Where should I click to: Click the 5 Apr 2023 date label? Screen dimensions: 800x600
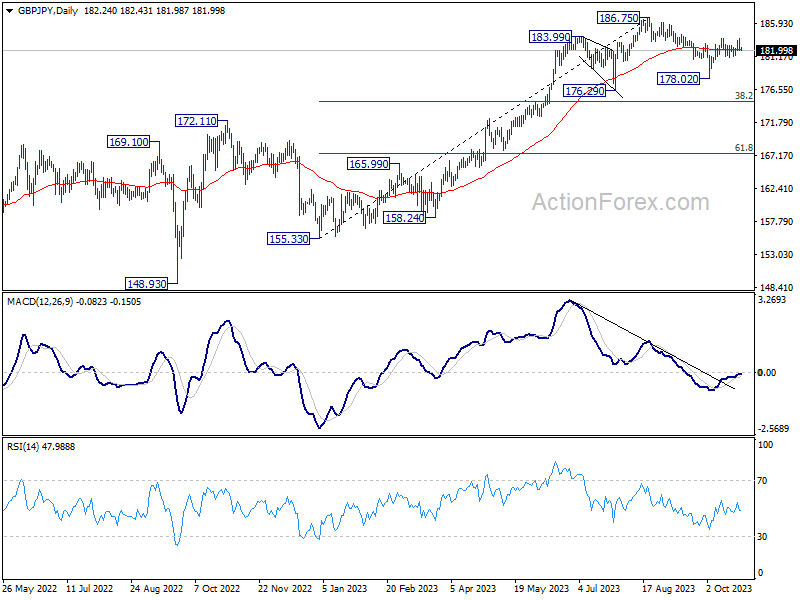point(473,588)
